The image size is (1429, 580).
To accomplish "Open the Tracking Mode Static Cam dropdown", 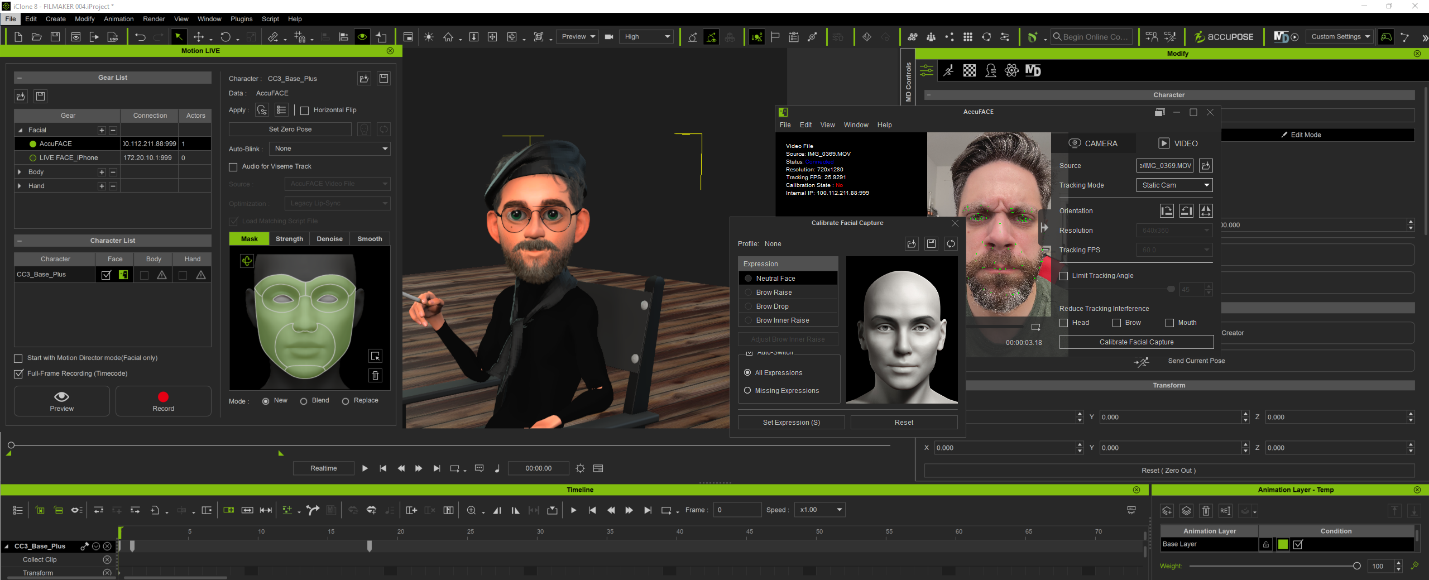I will pos(1174,185).
